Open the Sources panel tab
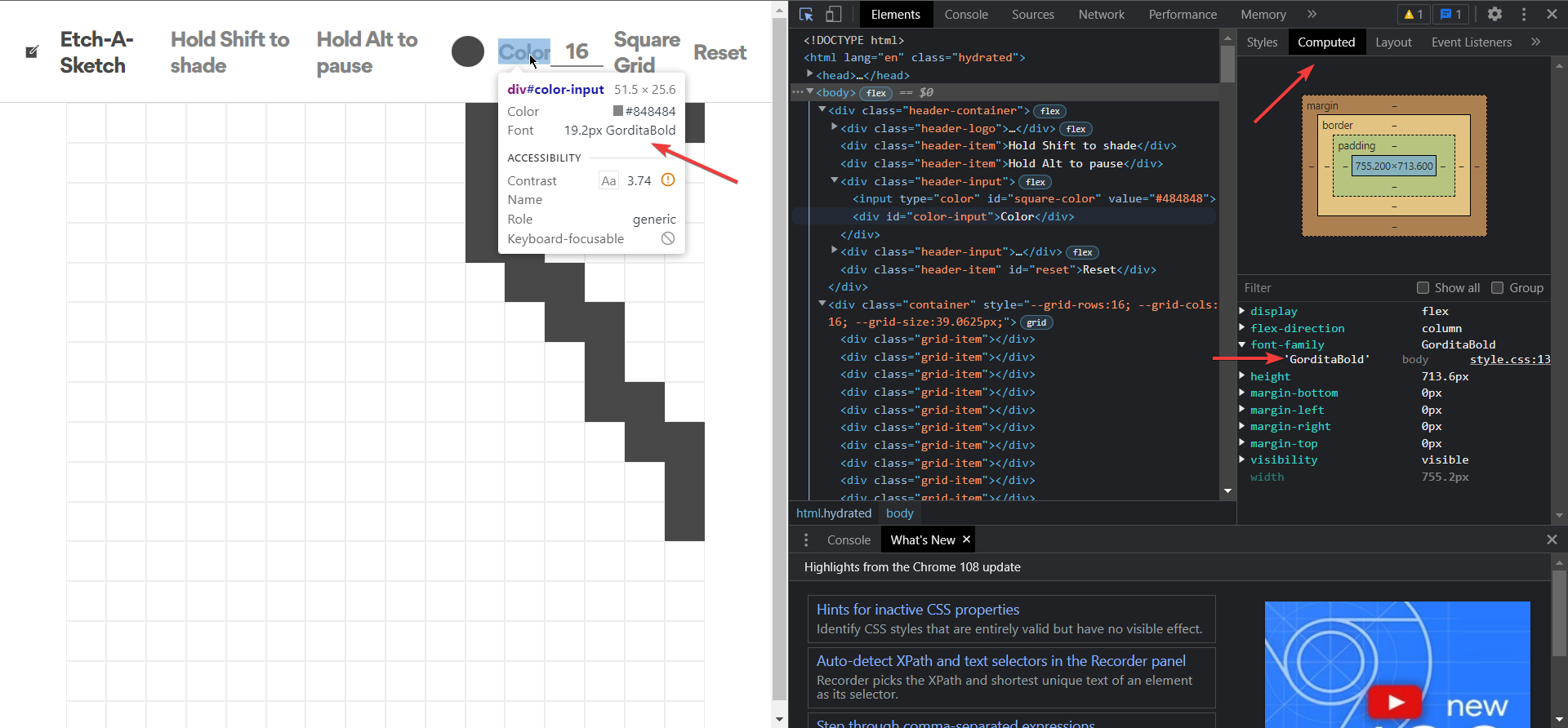1568x728 pixels. tap(1033, 14)
